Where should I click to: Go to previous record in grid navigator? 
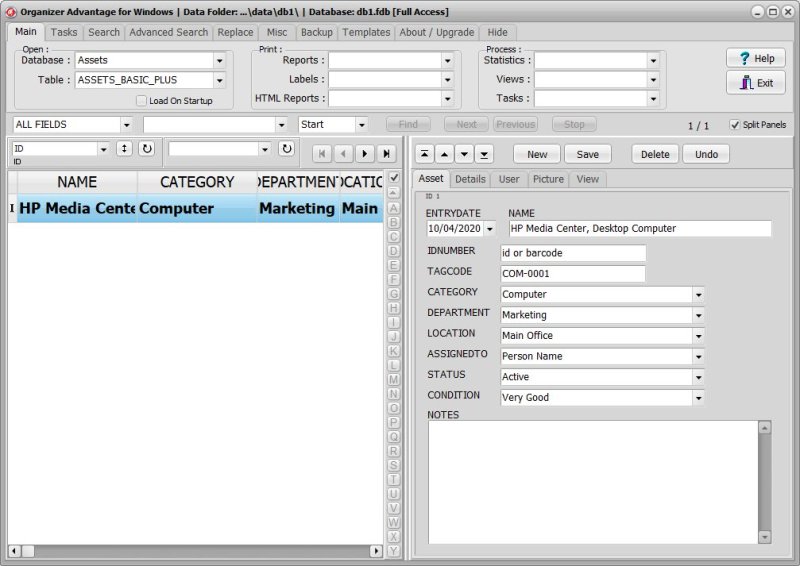pos(343,154)
